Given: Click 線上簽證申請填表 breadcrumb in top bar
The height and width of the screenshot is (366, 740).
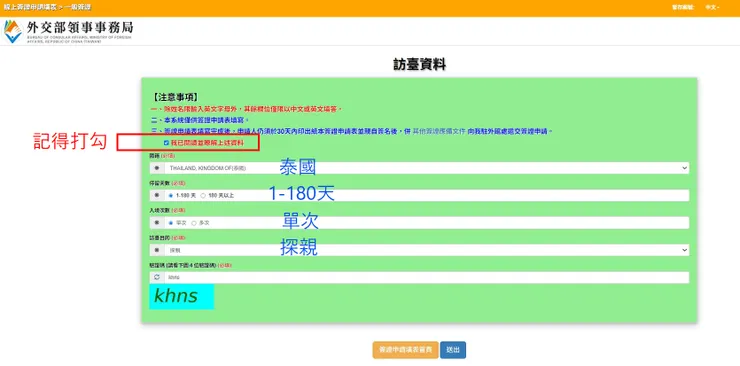Looking at the screenshot, I should point(30,7).
